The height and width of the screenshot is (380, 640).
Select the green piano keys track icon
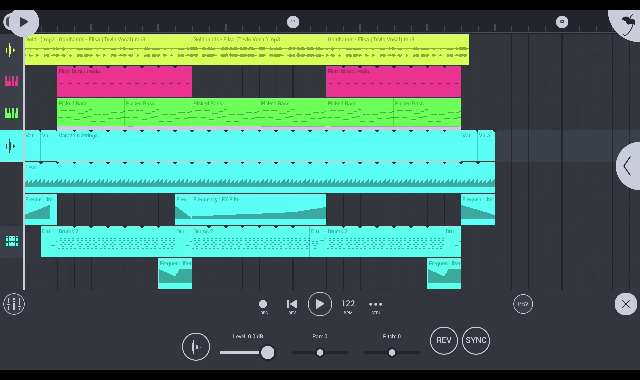[11, 113]
